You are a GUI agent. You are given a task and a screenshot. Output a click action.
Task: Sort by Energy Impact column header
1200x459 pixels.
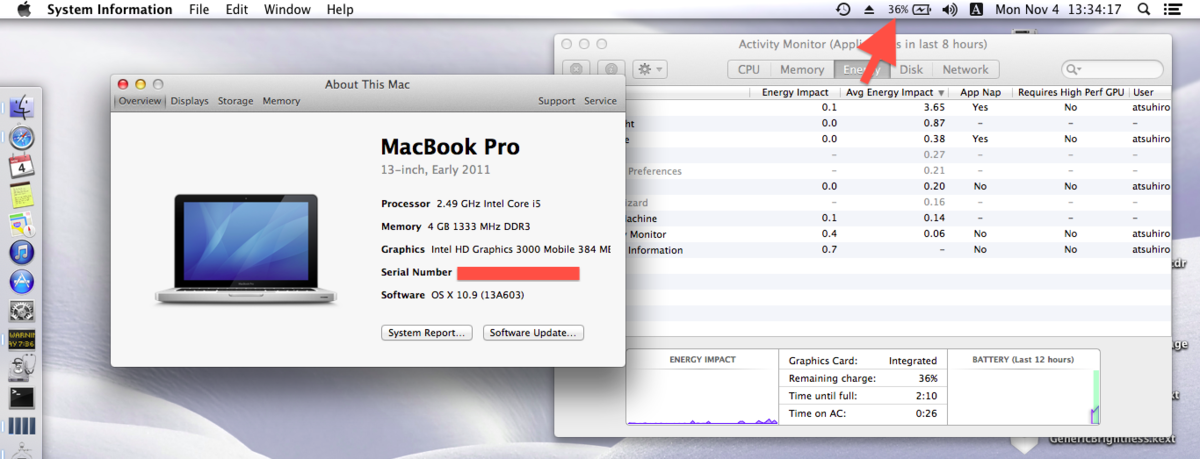(x=795, y=92)
